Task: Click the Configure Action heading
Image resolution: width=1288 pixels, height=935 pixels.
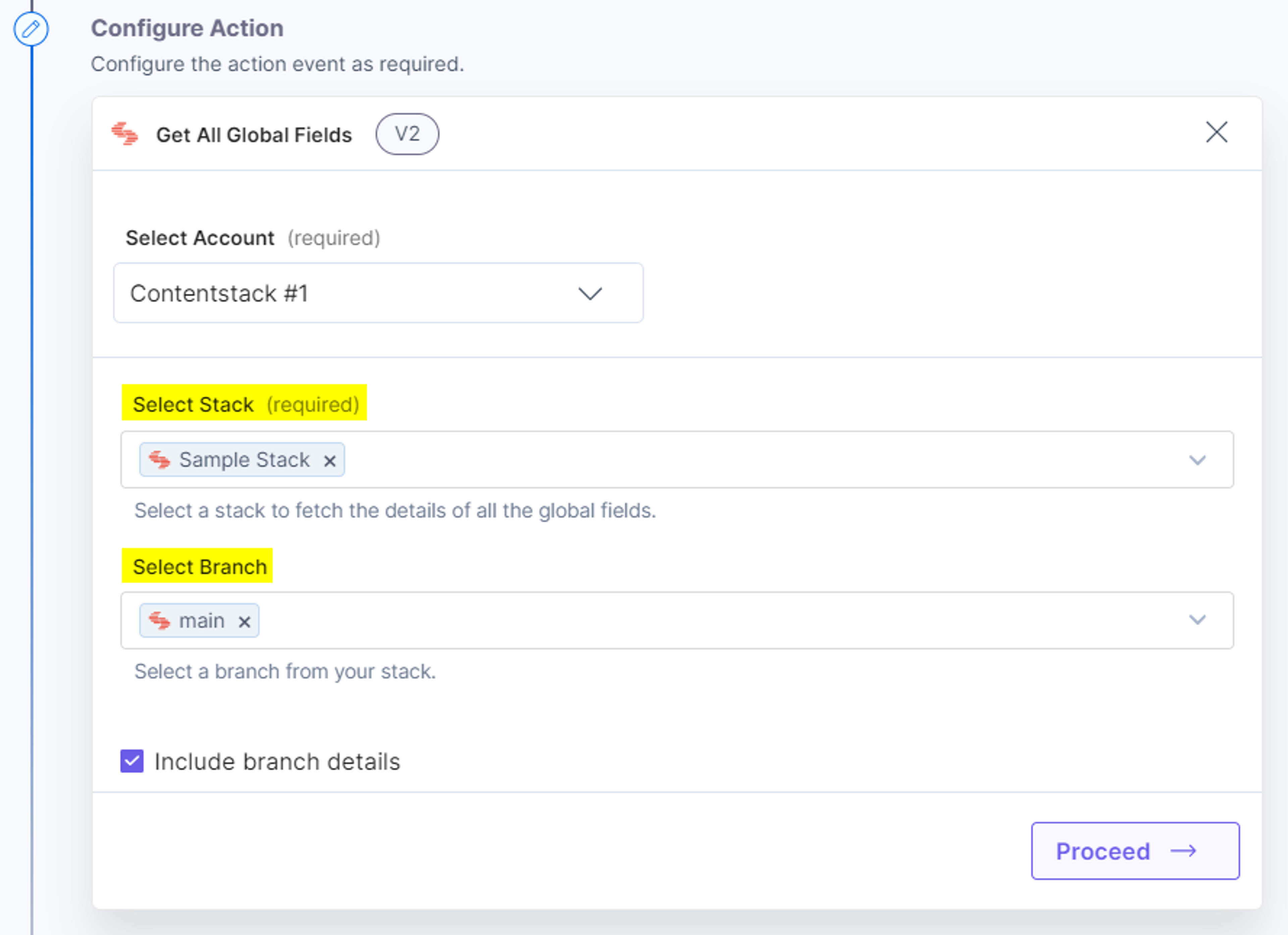Action: 187,28
